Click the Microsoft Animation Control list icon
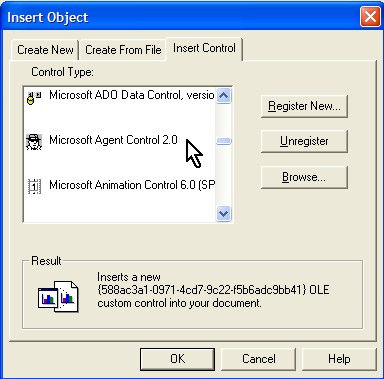384x379 pixels. (34, 186)
